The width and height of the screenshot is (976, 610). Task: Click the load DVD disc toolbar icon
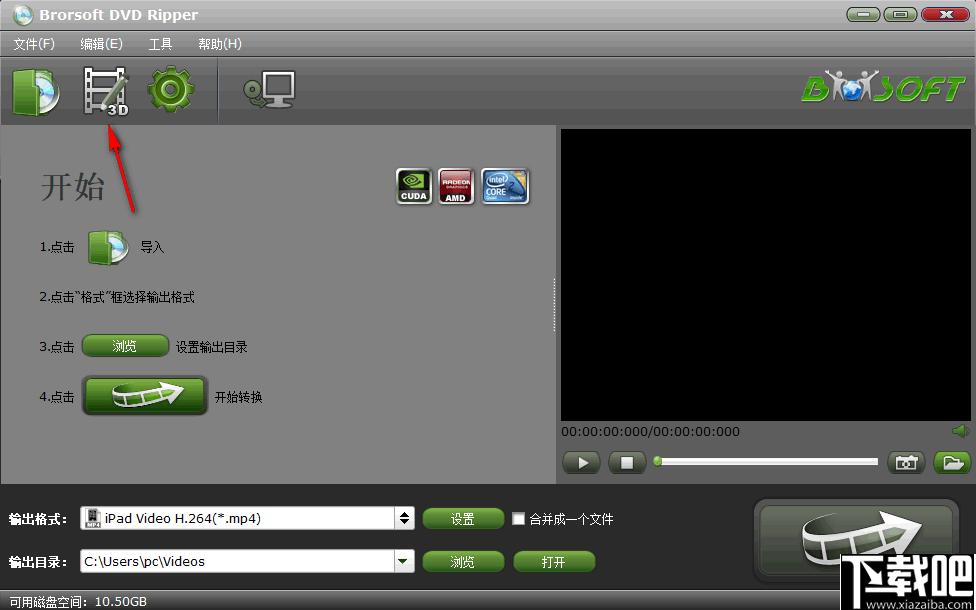pyautogui.click(x=35, y=91)
